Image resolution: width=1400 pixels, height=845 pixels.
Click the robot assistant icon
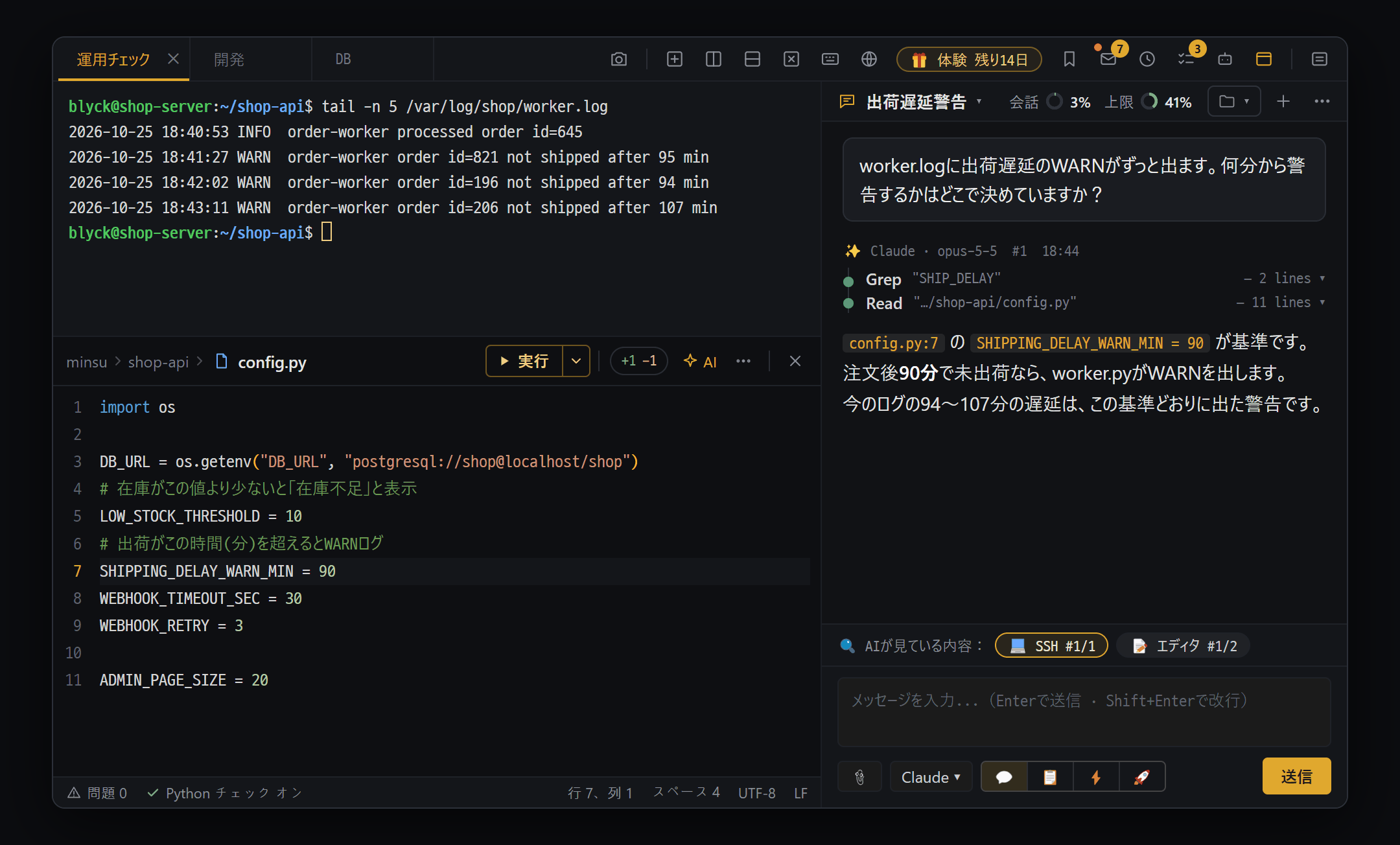(x=1224, y=60)
